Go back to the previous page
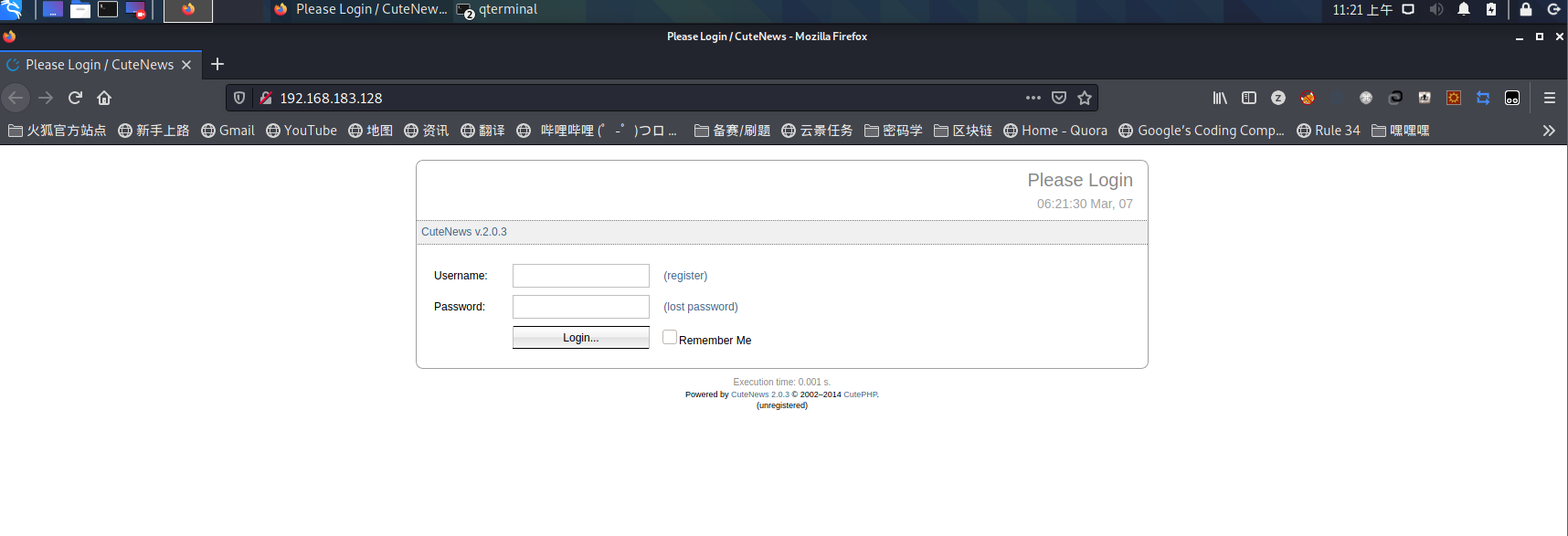 click(16, 98)
